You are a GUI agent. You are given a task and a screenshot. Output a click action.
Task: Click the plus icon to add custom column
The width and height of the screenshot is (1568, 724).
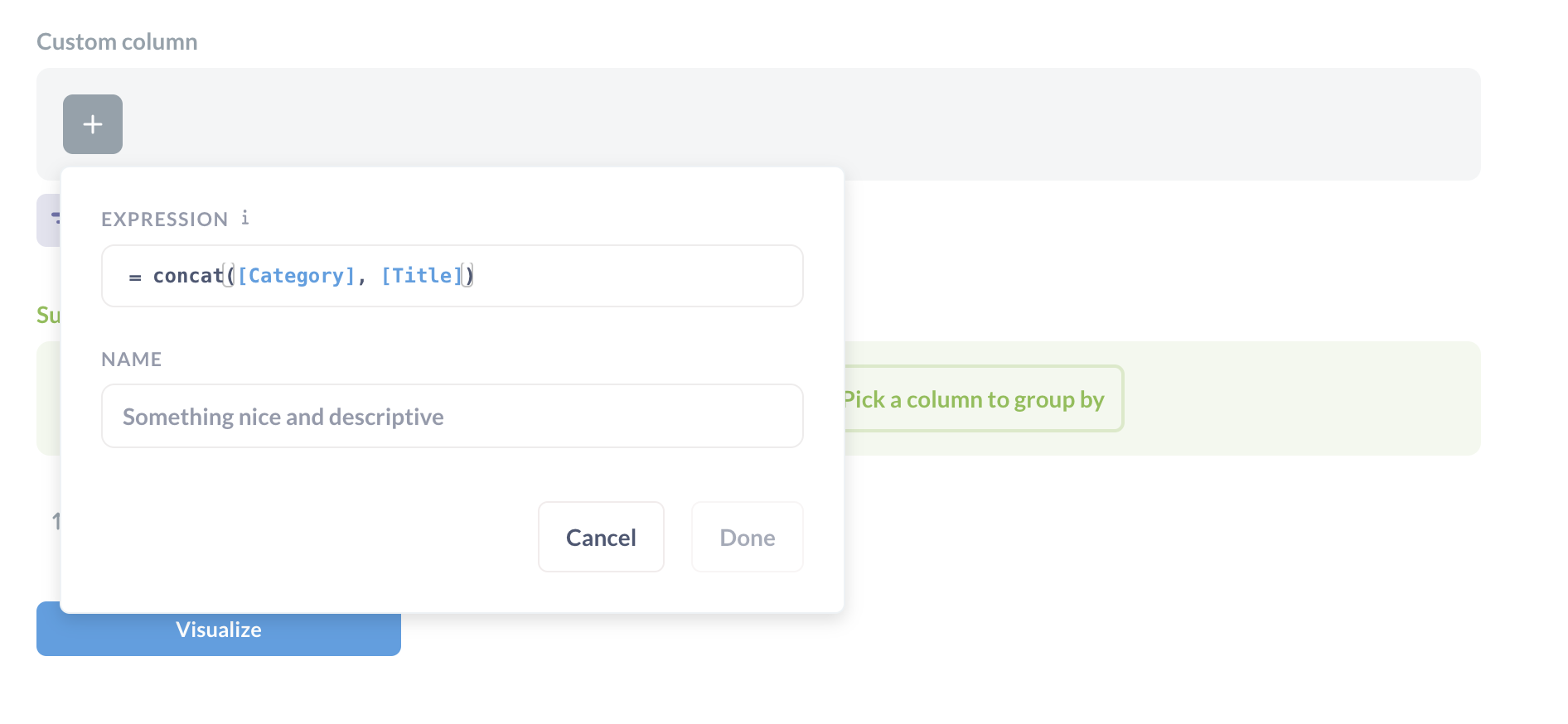click(93, 124)
